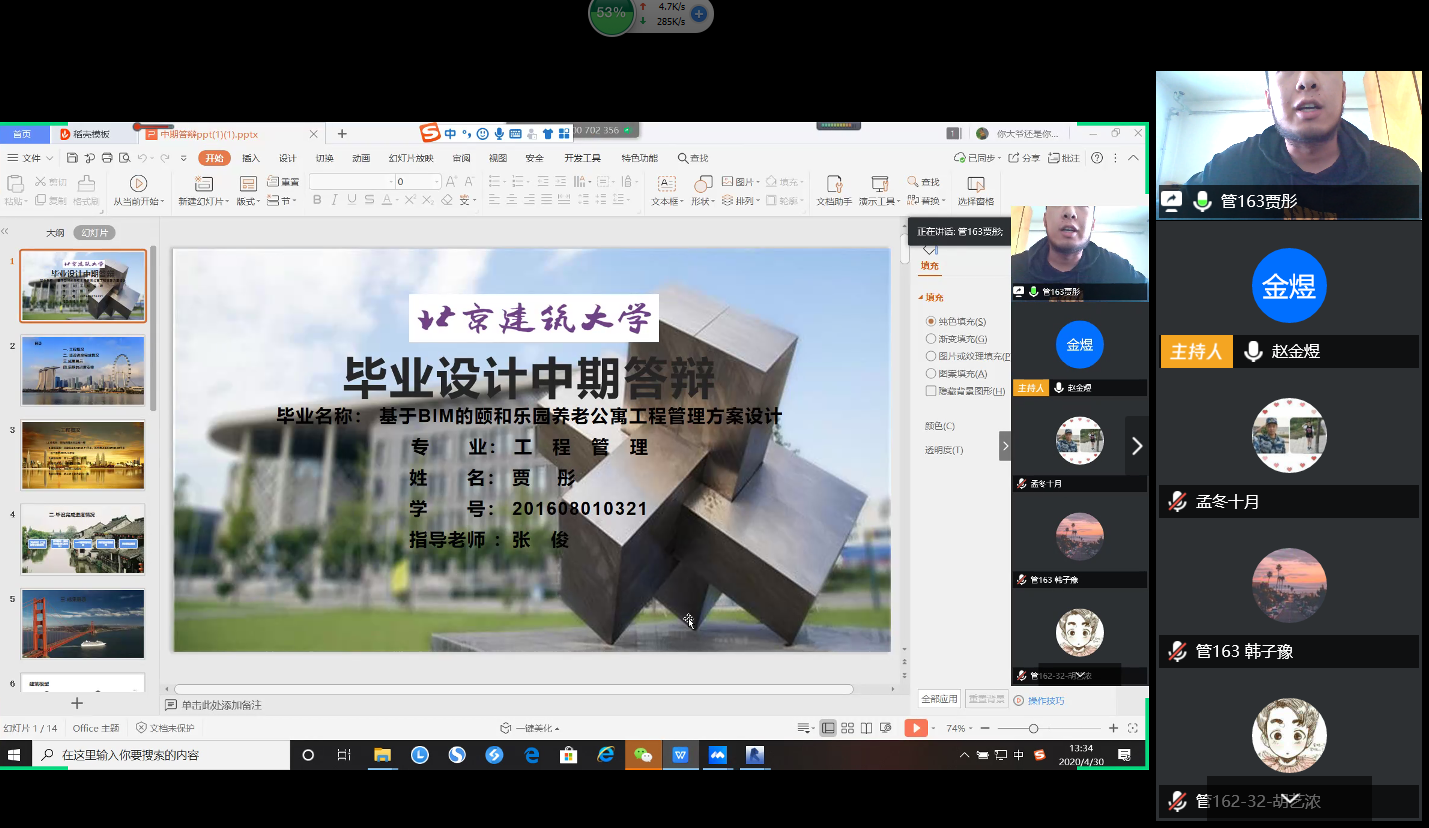The image size is (1429, 828).
Task: Start the slideshow from the status bar
Action: [x=917, y=727]
